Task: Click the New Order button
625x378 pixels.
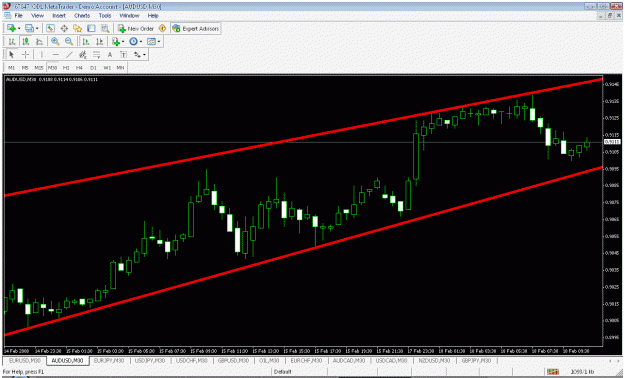Action: (136, 28)
